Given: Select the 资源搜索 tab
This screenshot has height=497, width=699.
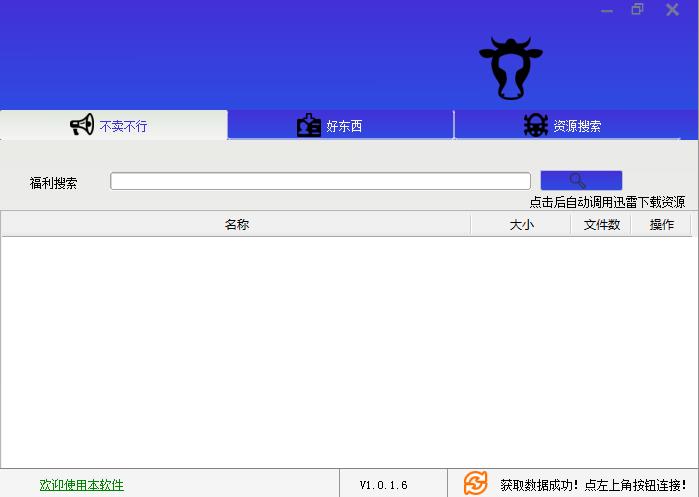Looking at the screenshot, I should tap(577, 127).
